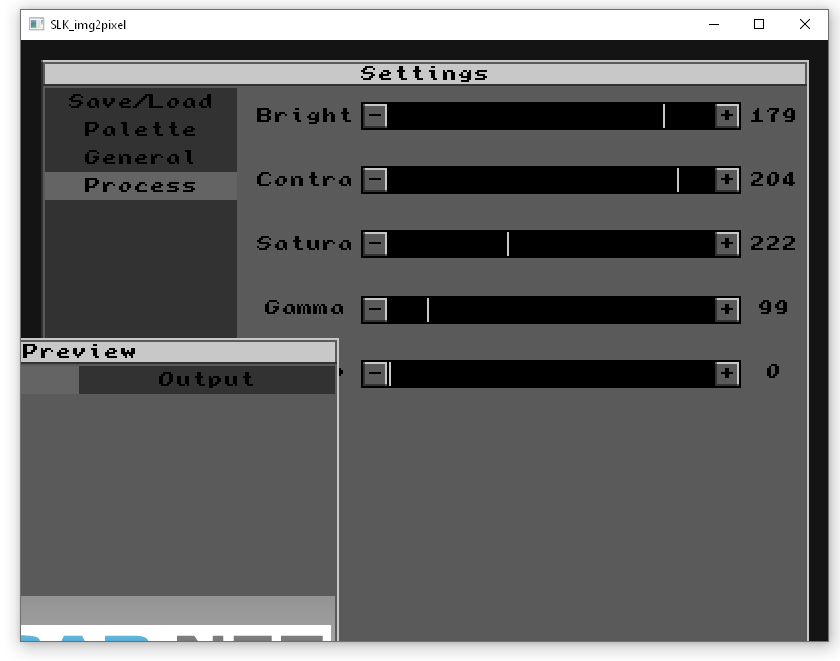Click minus on the slider showing 0
The height and width of the screenshot is (661, 840).
click(375, 373)
